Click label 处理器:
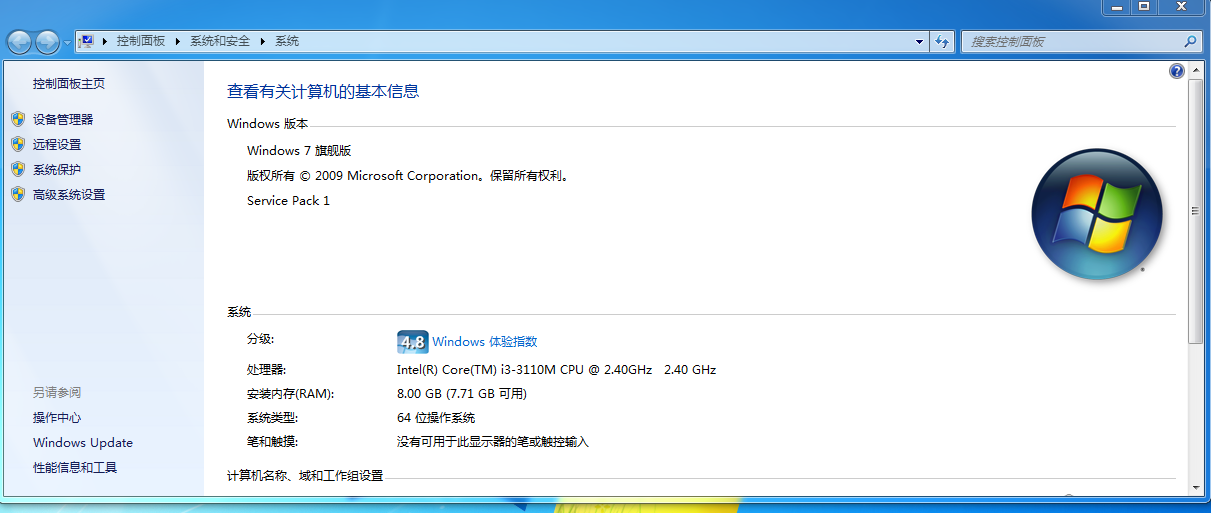This screenshot has width=1211, height=513. tap(266, 370)
